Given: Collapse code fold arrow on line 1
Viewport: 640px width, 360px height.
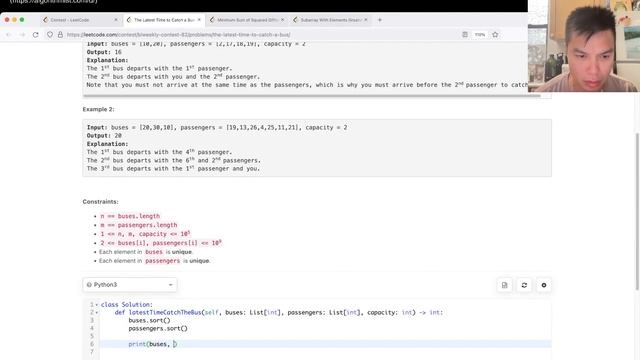Looking at the screenshot, I should [97, 304].
